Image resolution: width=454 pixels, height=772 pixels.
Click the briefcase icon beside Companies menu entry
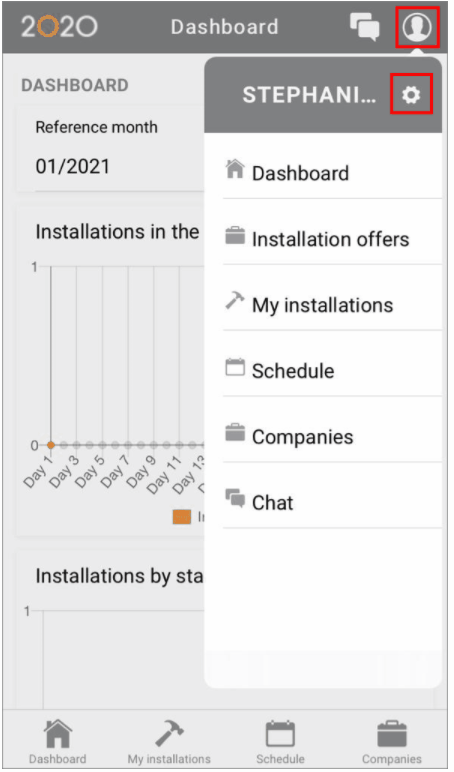point(235,433)
